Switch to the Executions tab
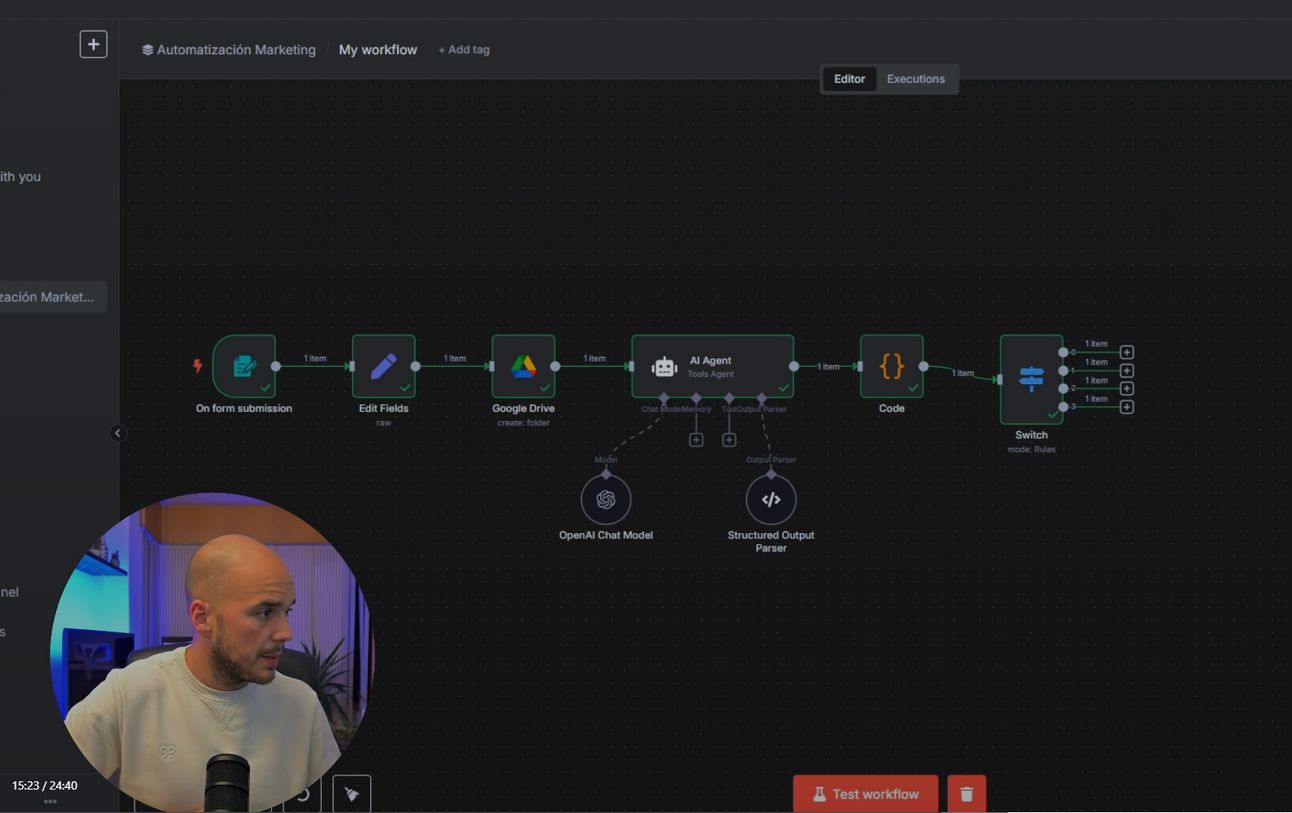 coord(916,79)
